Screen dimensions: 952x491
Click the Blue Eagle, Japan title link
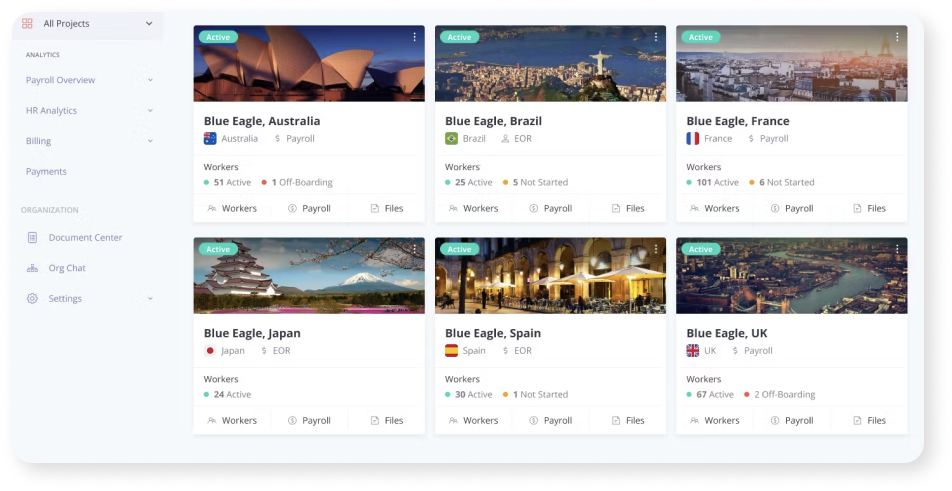(252, 333)
